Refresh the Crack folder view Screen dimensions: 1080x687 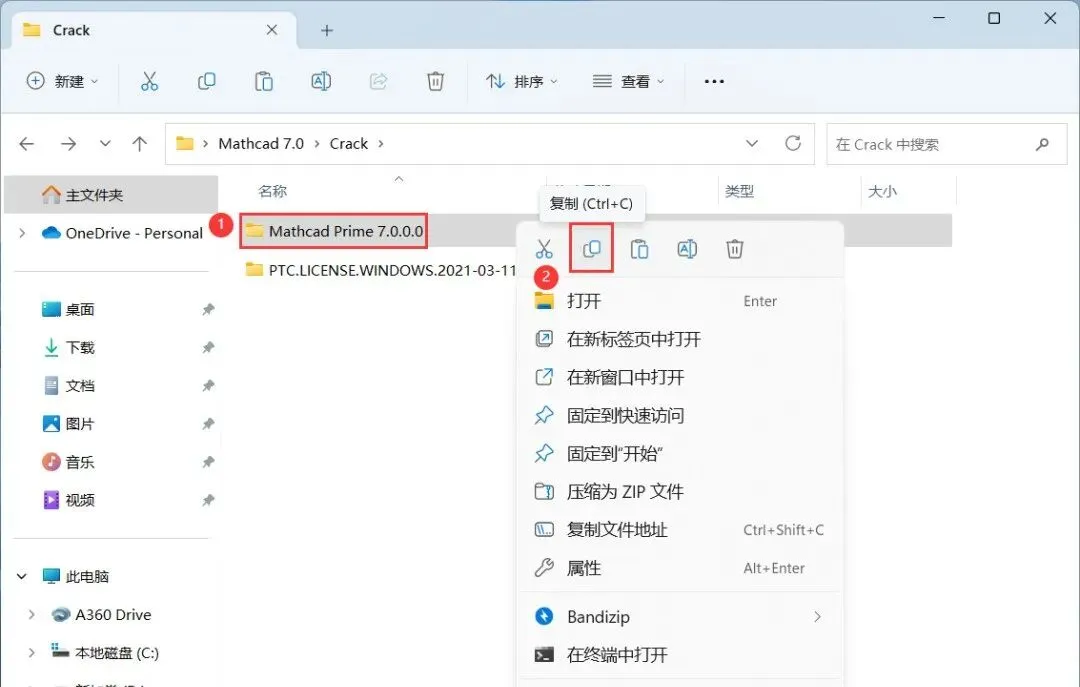(x=793, y=143)
